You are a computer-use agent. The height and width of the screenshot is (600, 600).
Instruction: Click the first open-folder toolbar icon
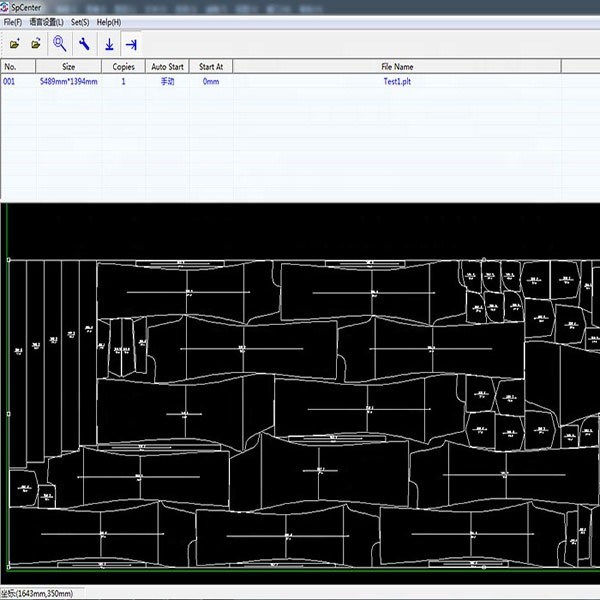[x=14, y=44]
